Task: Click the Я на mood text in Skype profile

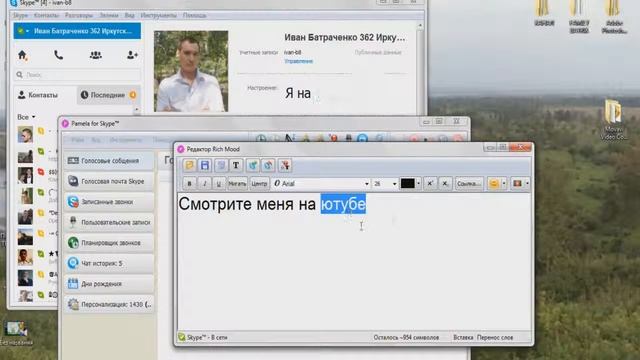Action: tap(298, 93)
